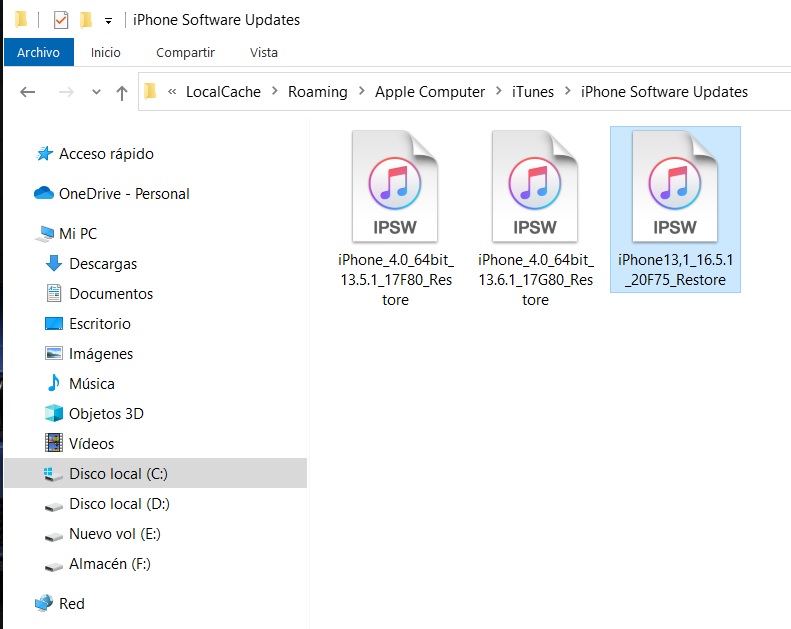Select the file name iPhone_4.0_64bit_13.6.1_17G80_Restore
The width and height of the screenshot is (791, 629).
pyautogui.click(x=535, y=279)
